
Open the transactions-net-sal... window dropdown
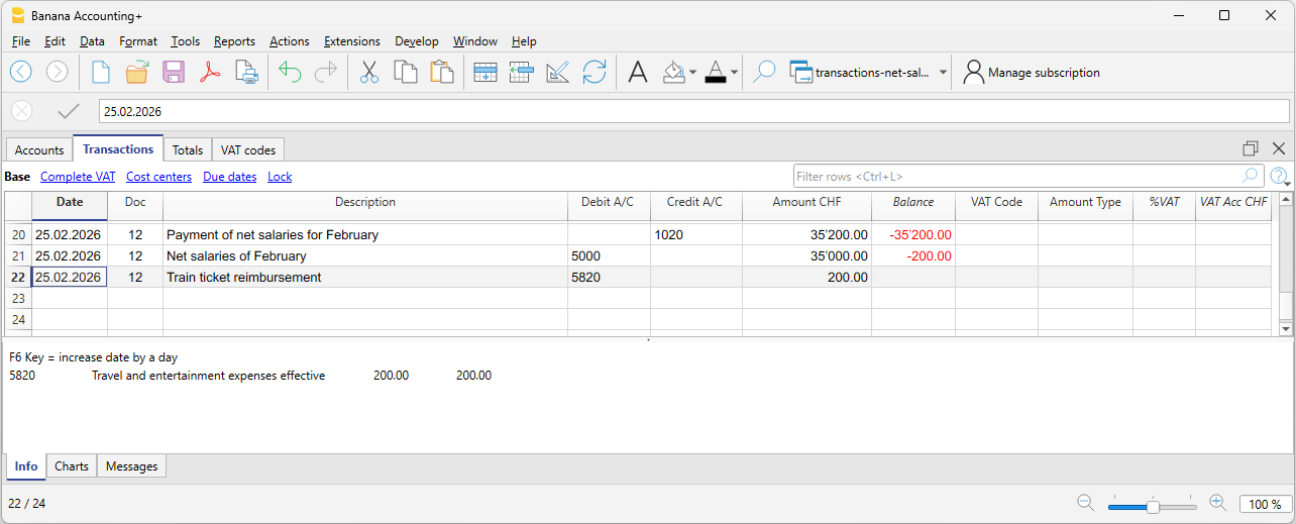pos(943,72)
